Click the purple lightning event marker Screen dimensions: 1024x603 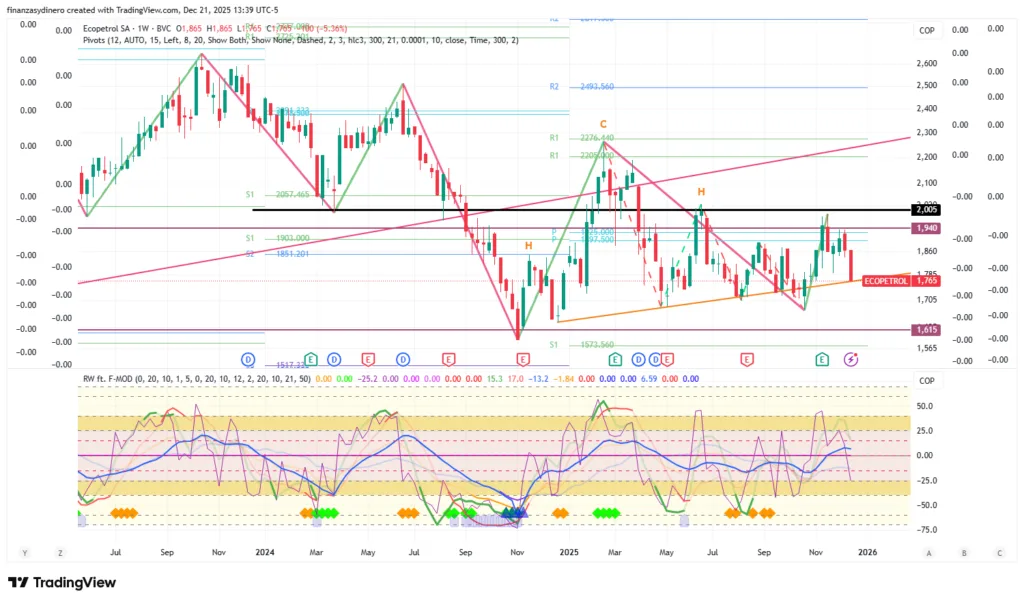point(852,358)
